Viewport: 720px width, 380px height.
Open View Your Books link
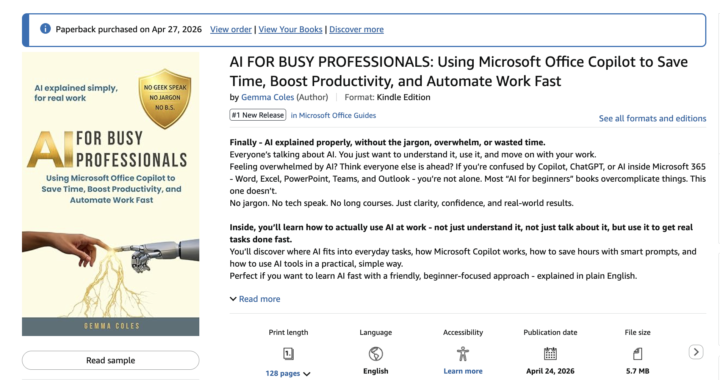[290, 29]
